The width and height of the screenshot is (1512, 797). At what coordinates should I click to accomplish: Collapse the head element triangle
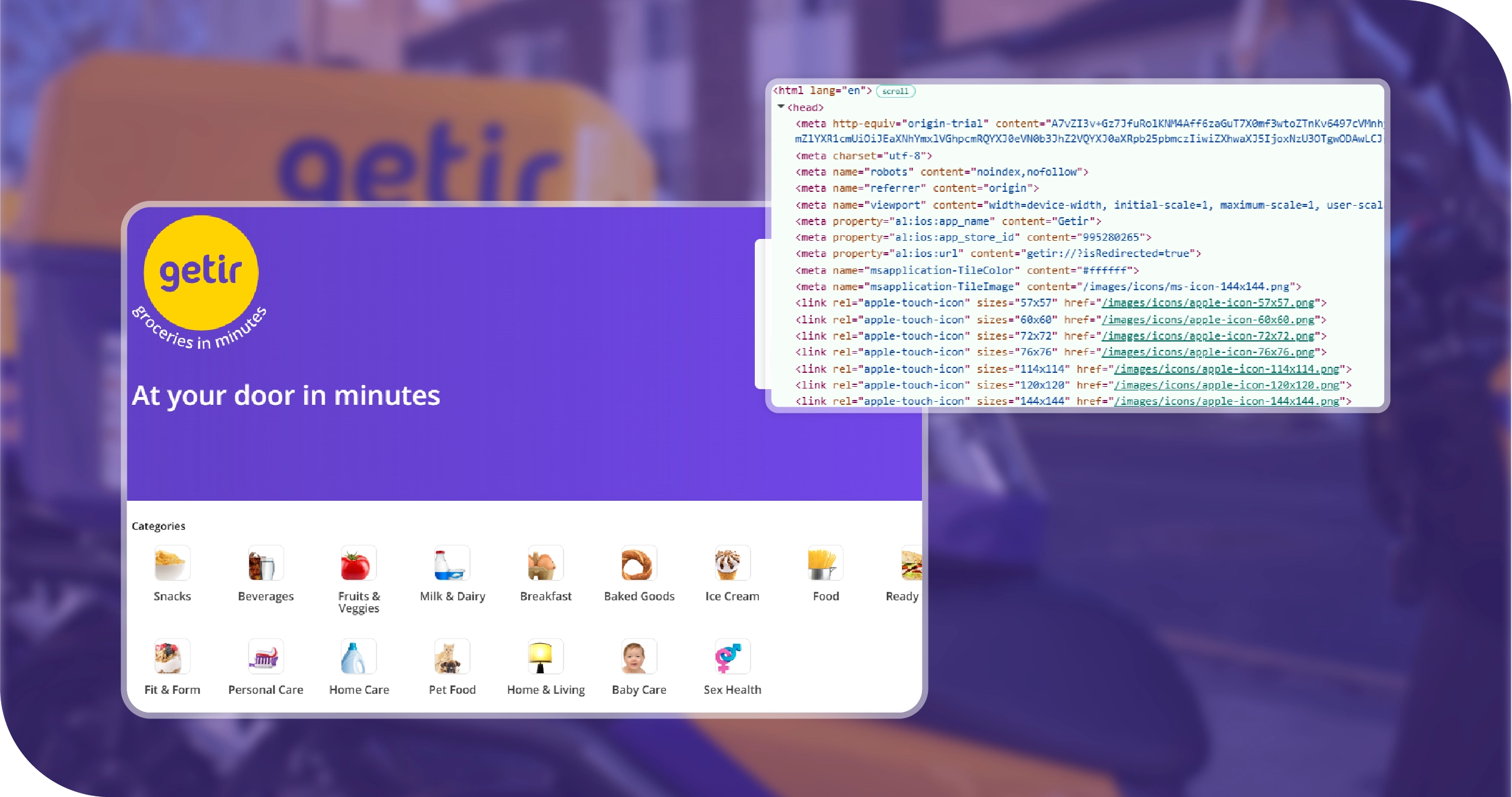[781, 107]
